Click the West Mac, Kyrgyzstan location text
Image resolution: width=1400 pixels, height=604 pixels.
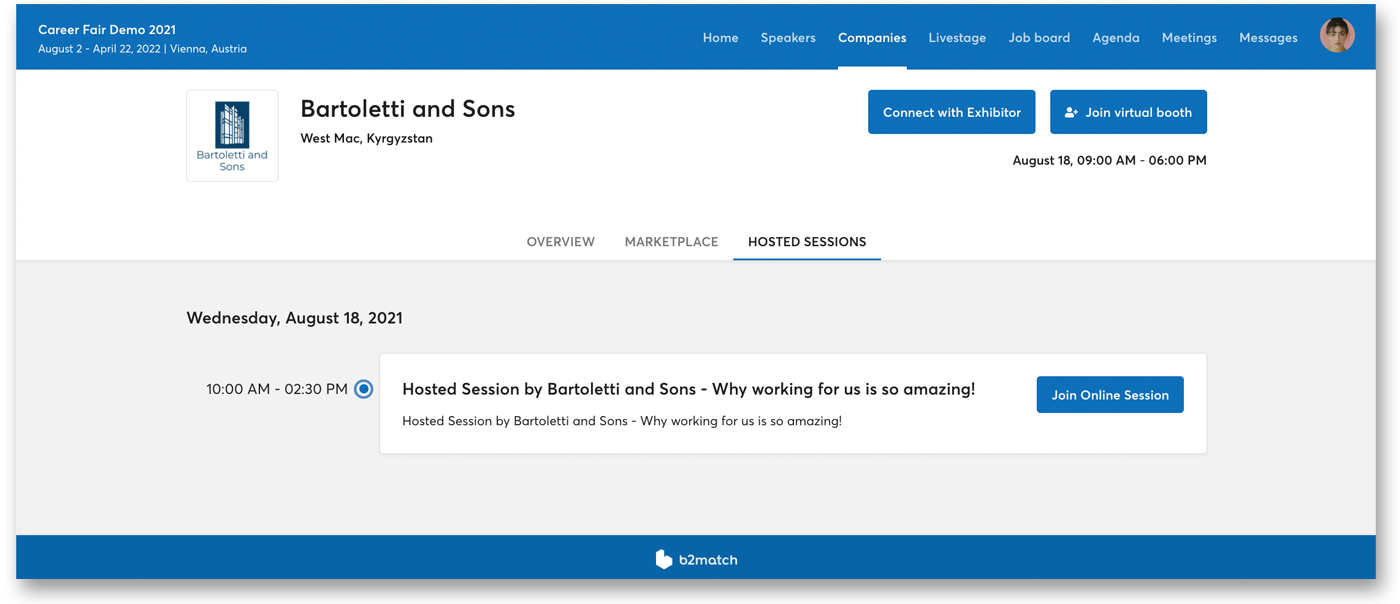(x=367, y=139)
